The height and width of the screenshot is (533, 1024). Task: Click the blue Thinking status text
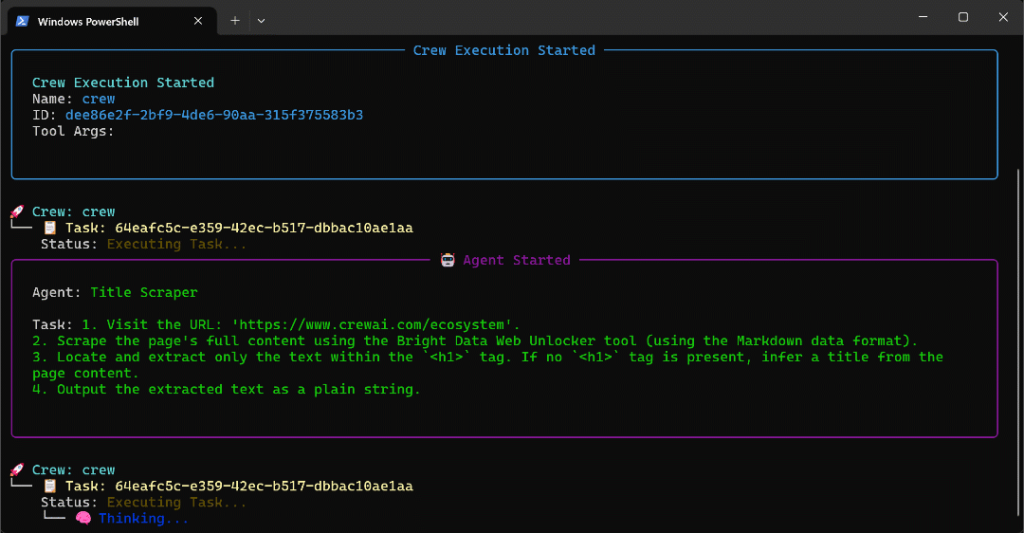143,519
